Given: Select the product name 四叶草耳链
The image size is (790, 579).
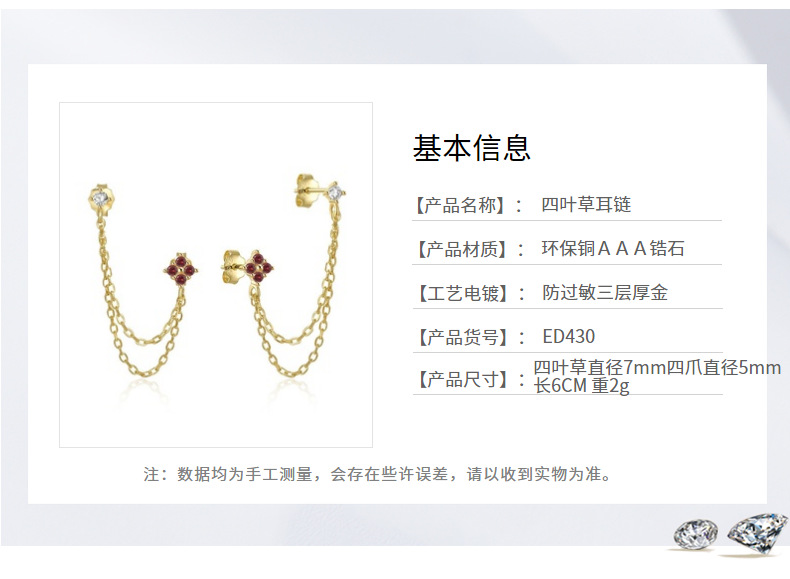Looking at the screenshot, I should [x=586, y=205].
